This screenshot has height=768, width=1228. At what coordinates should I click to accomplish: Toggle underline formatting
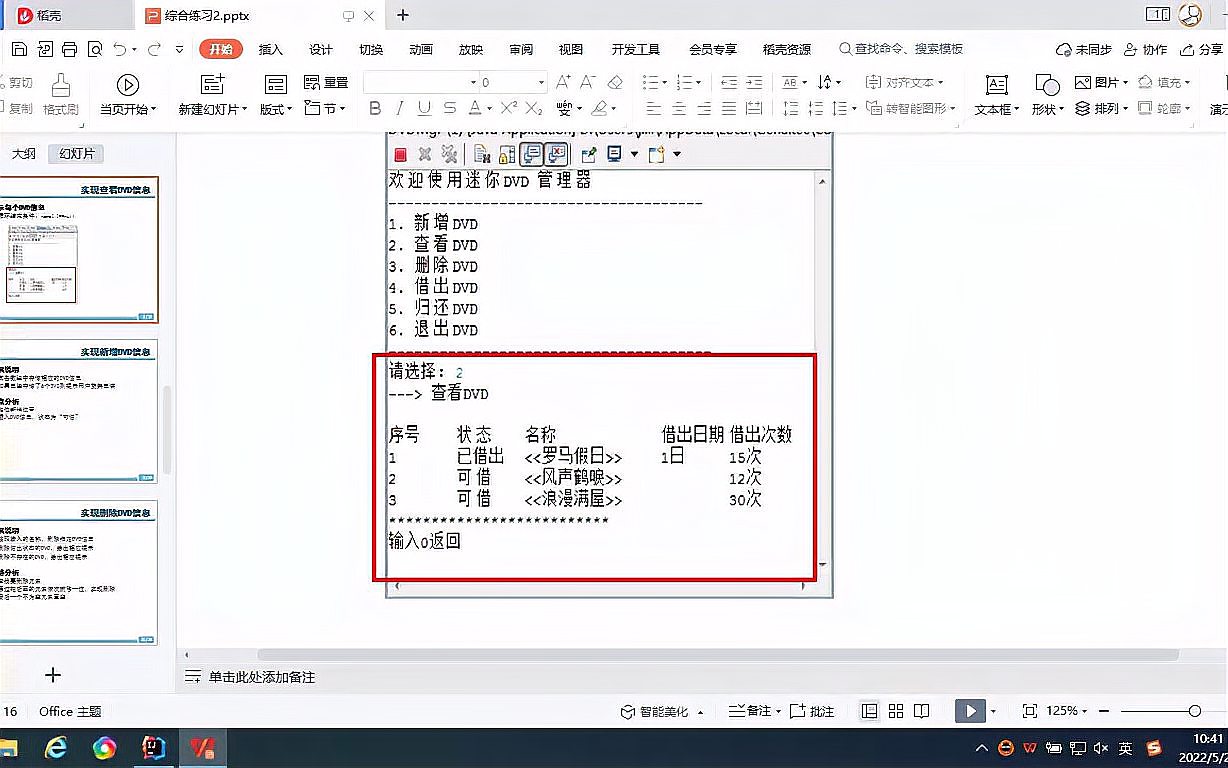tap(423, 108)
